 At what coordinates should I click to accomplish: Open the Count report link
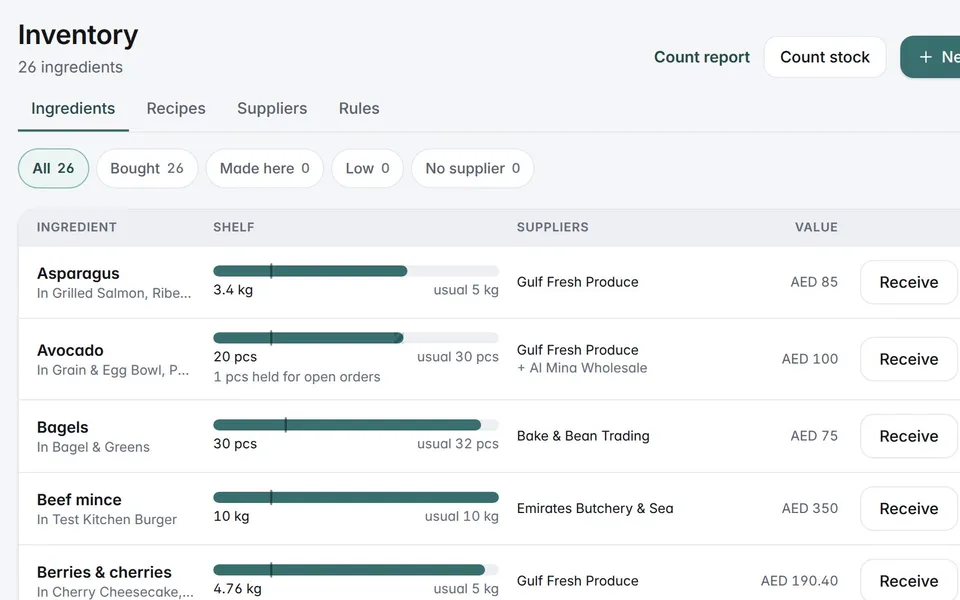pos(702,57)
